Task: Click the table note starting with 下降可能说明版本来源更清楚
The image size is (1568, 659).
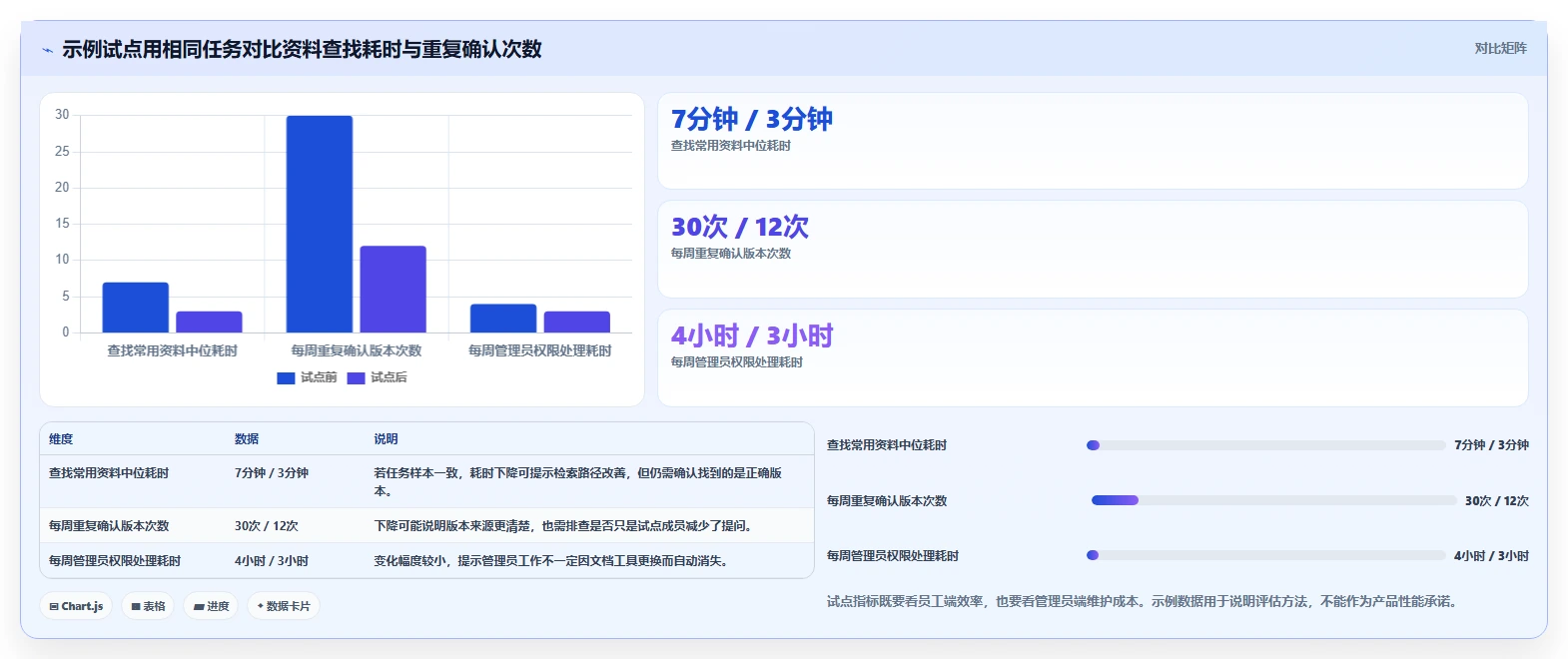Action: pyautogui.click(x=564, y=526)
